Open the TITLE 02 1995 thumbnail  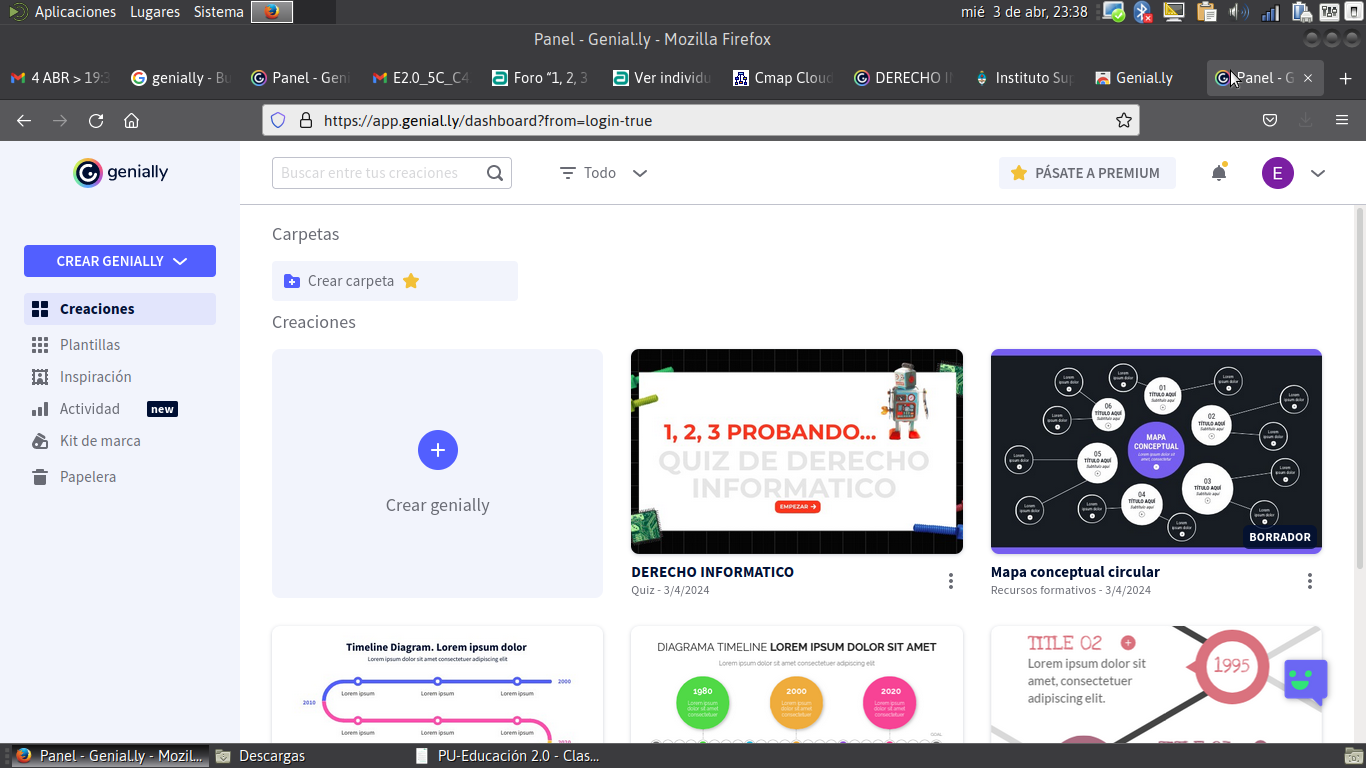point(1156,684)
